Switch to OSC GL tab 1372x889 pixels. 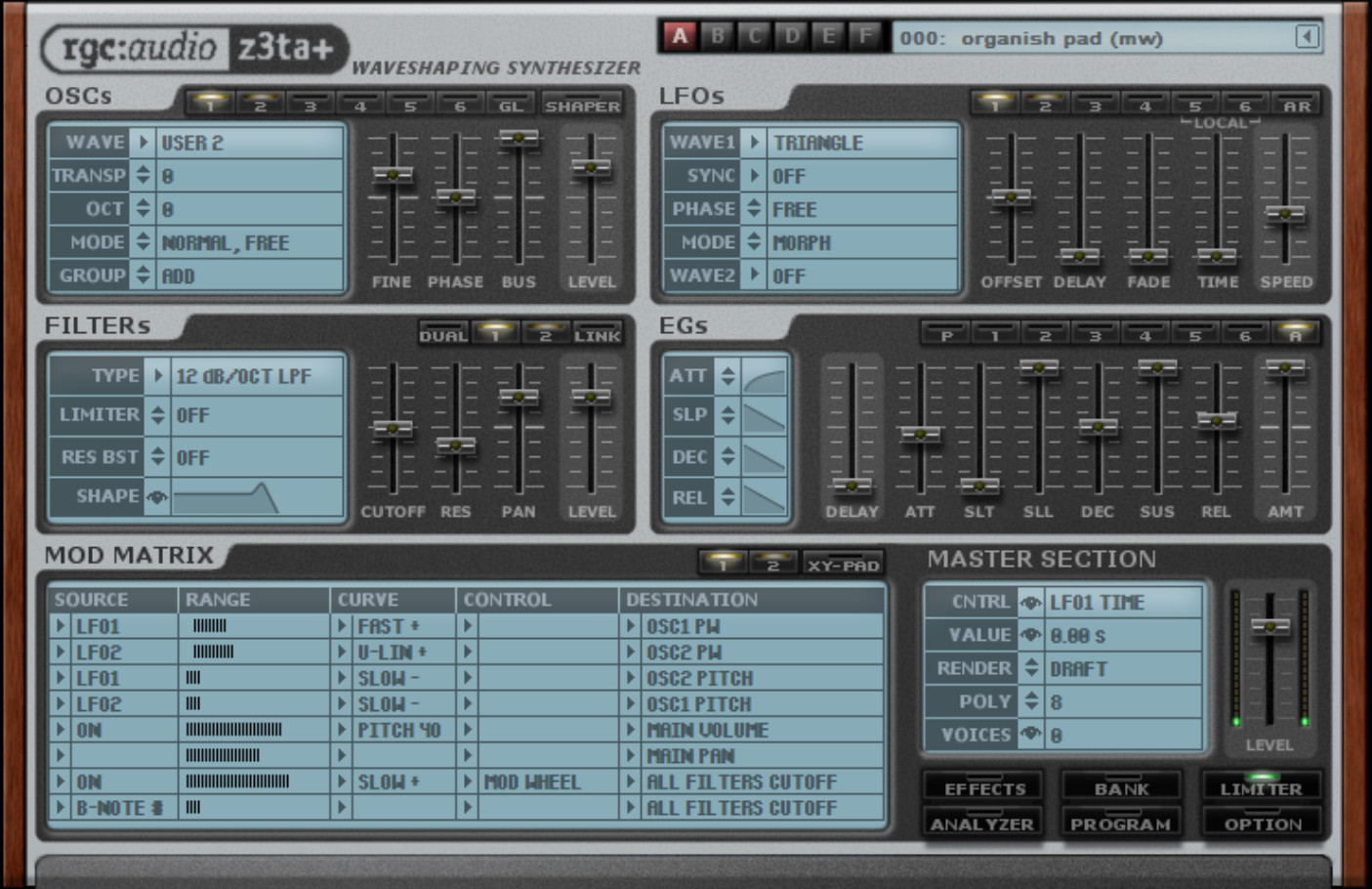(x=511, y=105)
